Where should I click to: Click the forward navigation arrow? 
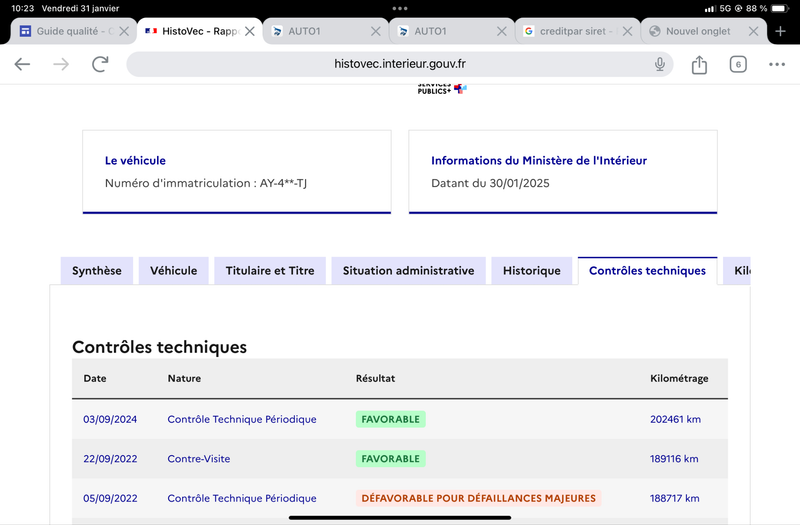pyautogui.click(x=61, y=64)
